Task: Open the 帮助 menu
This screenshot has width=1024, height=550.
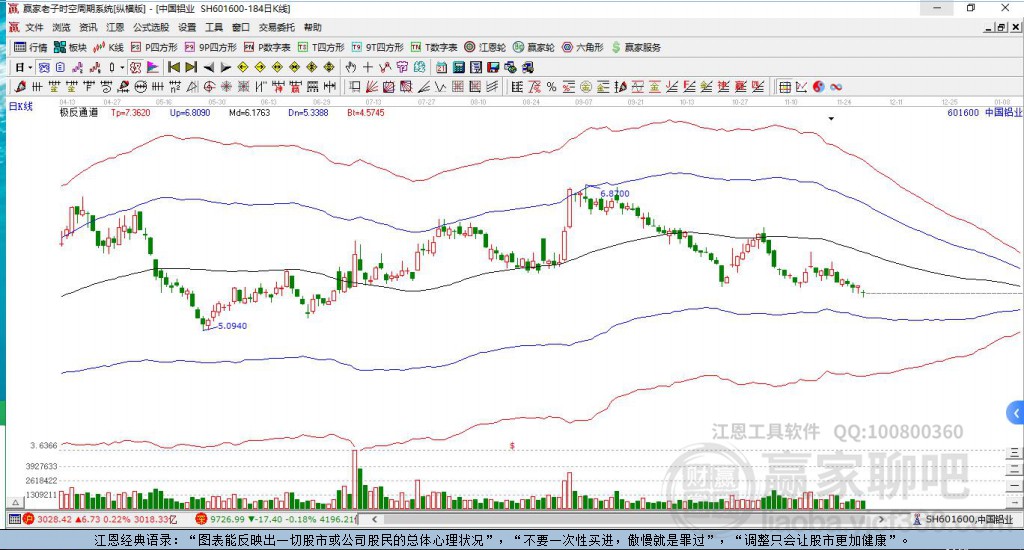Action: [312, 27]
